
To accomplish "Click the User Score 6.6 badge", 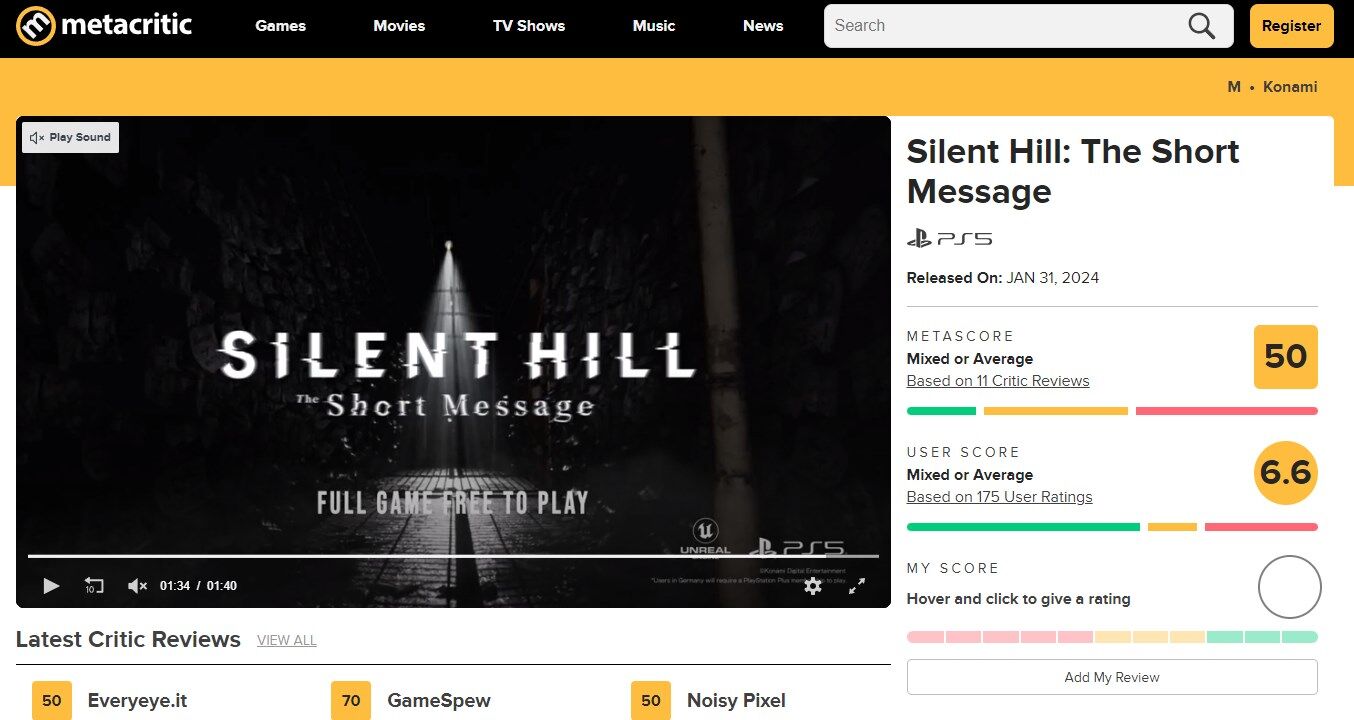I will 1286,473.
